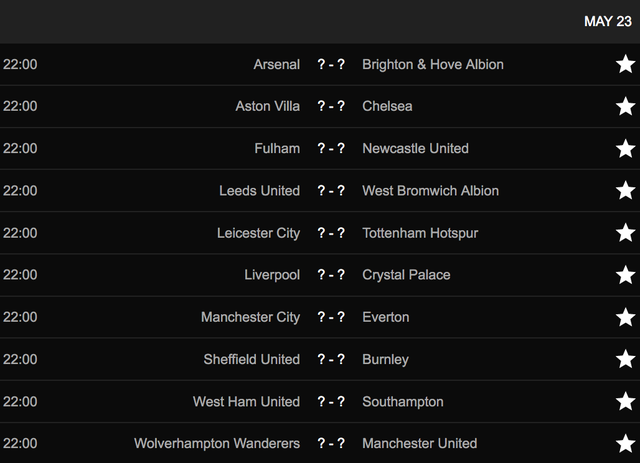Image resolution: width=640 pixels, height=463 pixels.
Task: Select the MAY 23 date header
Action: click(x=608, y=21)
